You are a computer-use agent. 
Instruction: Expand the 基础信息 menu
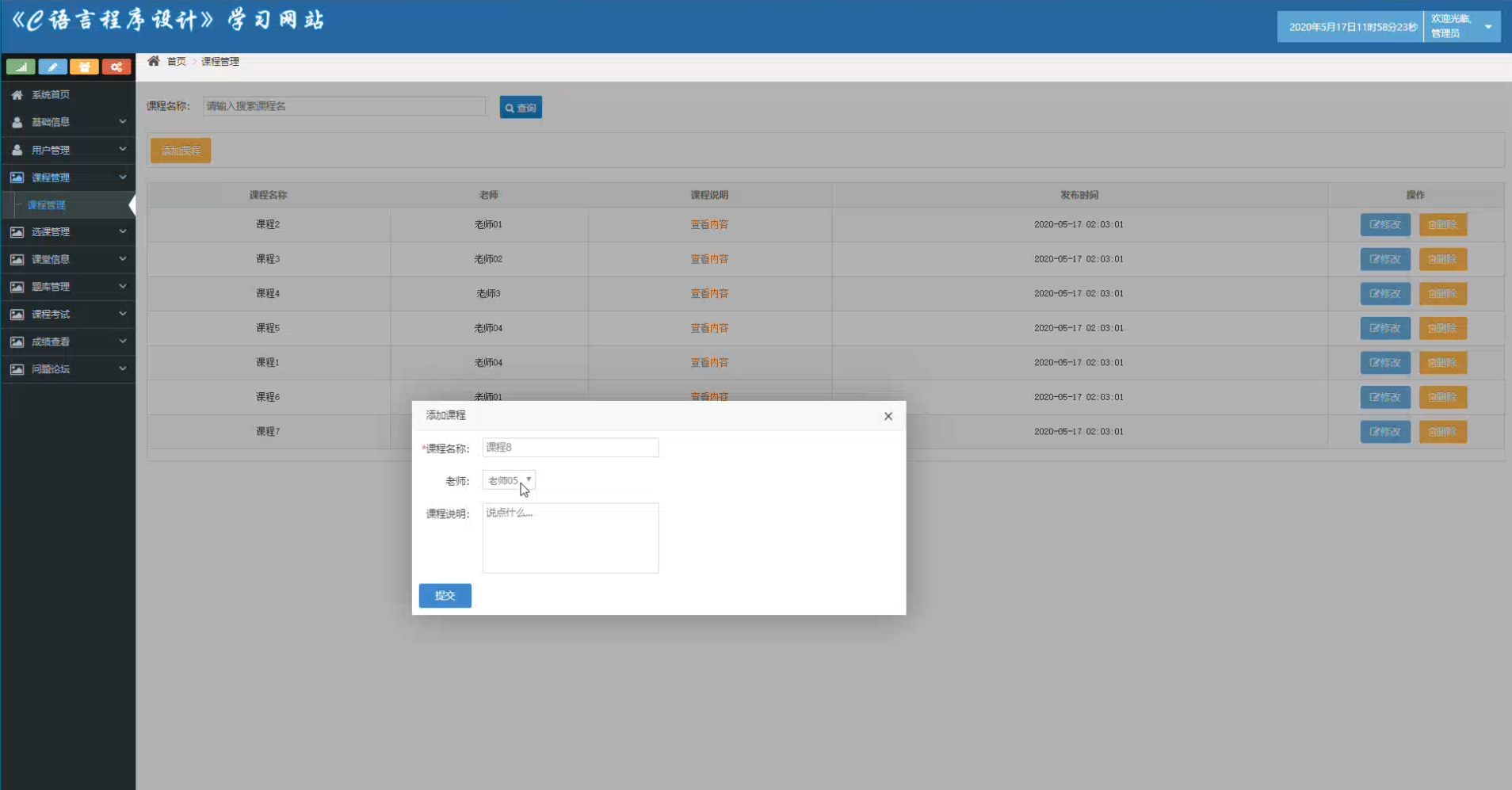pyautogui.click(x=68, y=122)
